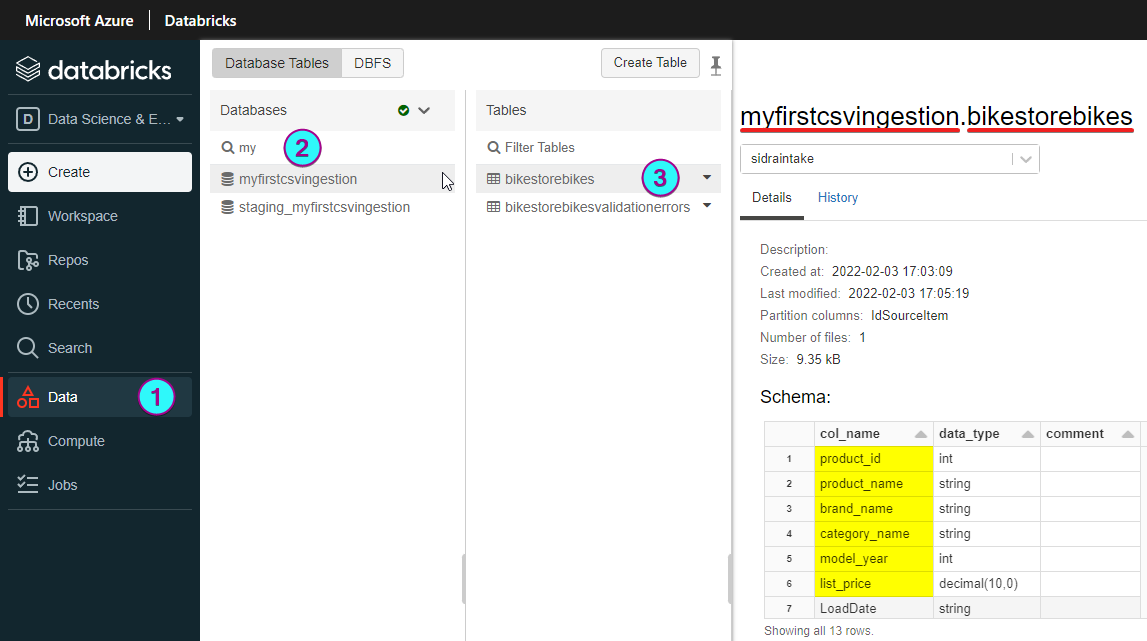The width and height of the screenshot is (1147, 641).
Task: Expand the Databases chevron dropdown
Action: (x=424, y=110)
